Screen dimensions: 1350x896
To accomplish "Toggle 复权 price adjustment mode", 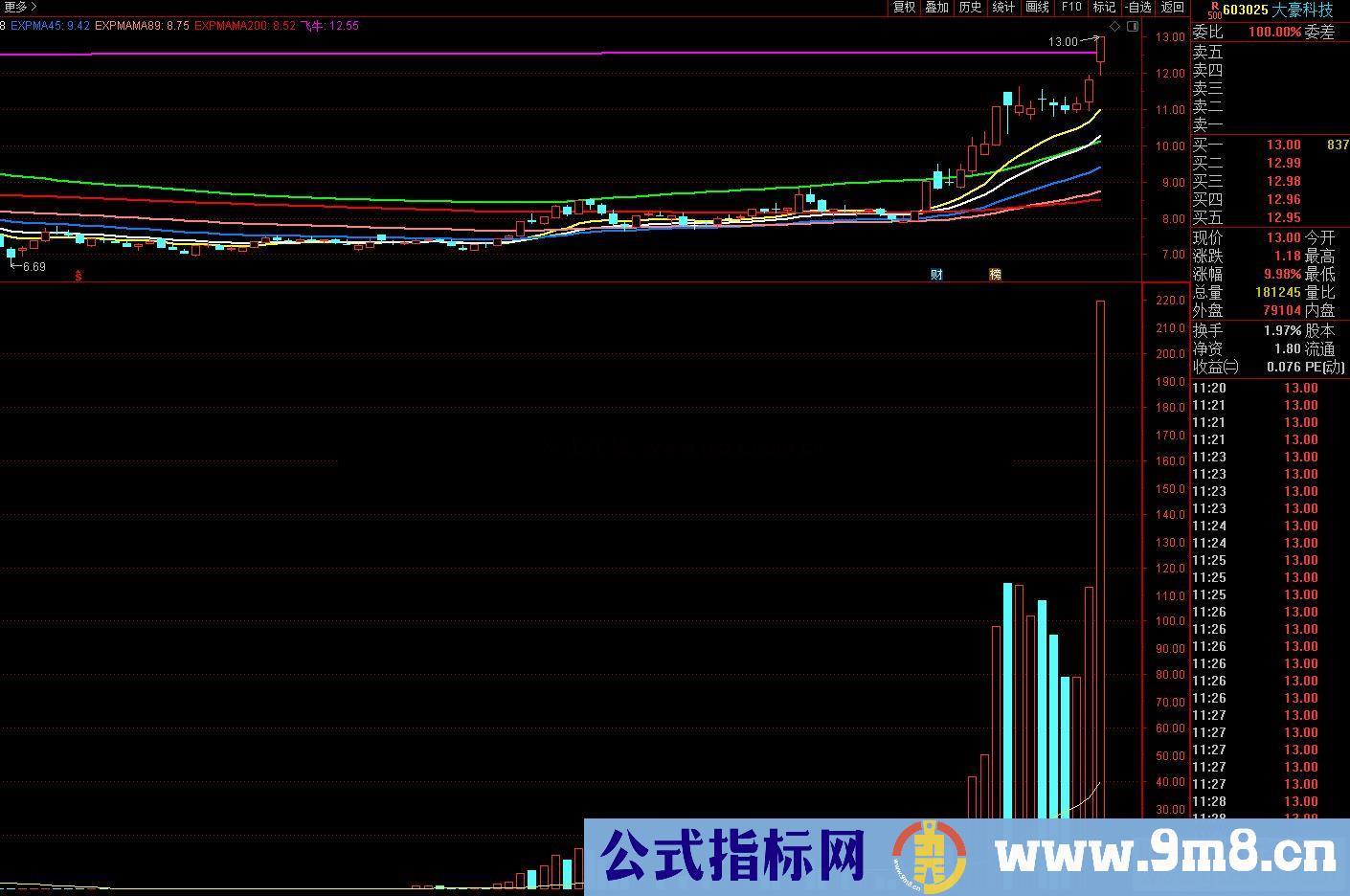I will click(903, 7).
